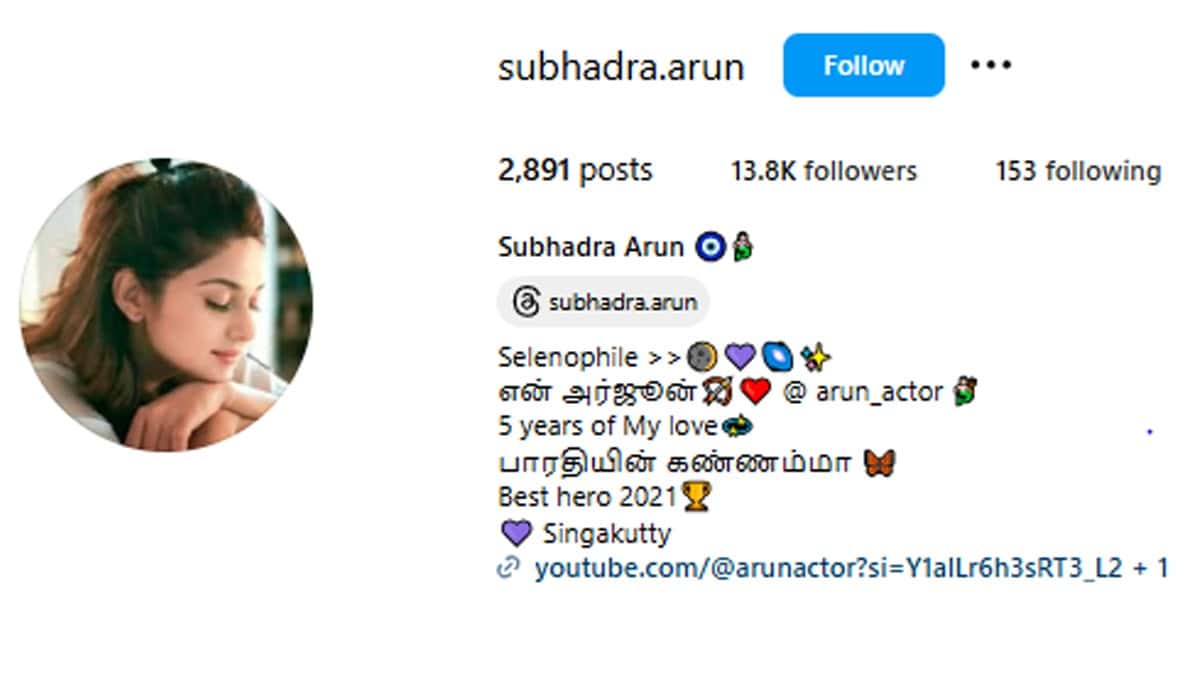Screen dimensions: 1200x675
Task: Open the profile picture thumbnail
Action: (x=166, y=304)
